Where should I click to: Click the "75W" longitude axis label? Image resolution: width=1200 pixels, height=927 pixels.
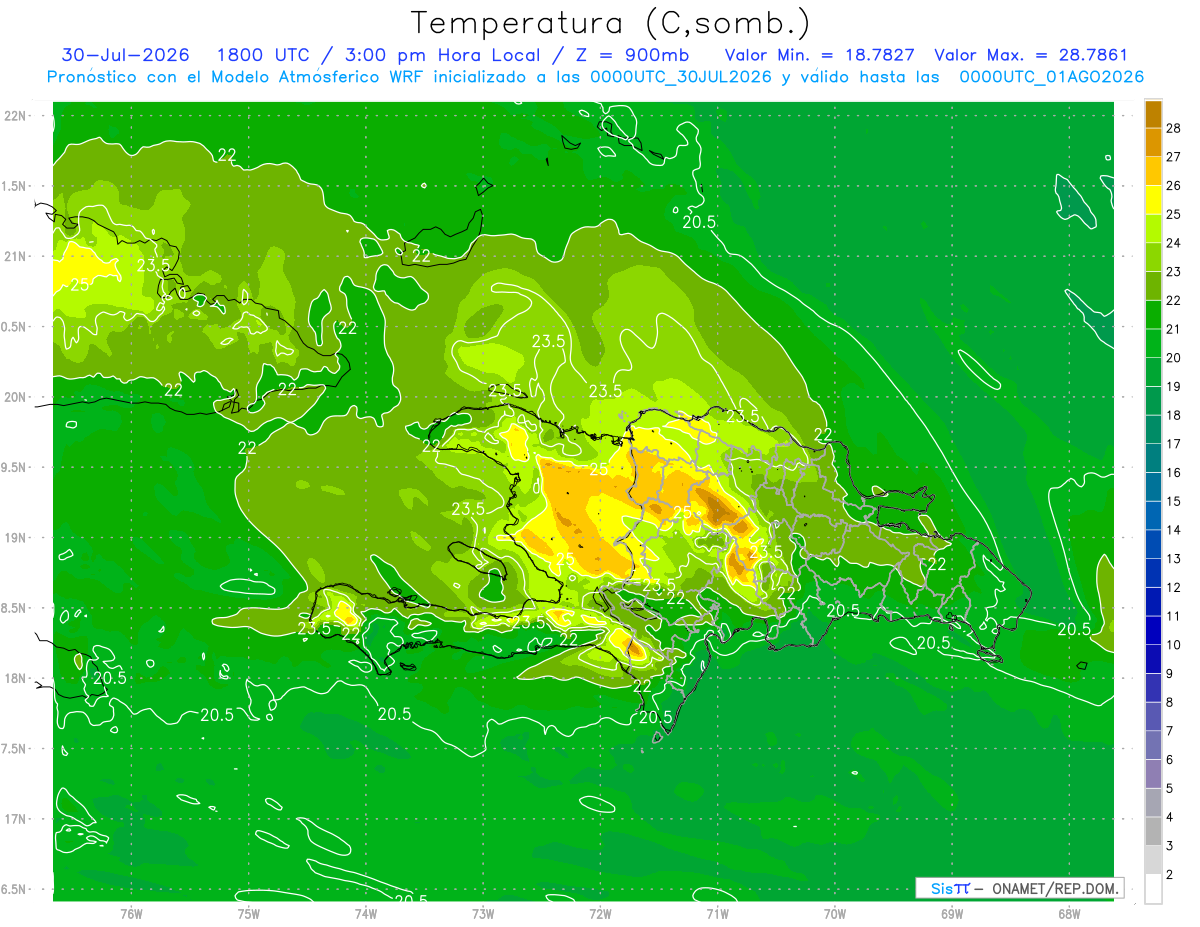(x=249, y=913)
